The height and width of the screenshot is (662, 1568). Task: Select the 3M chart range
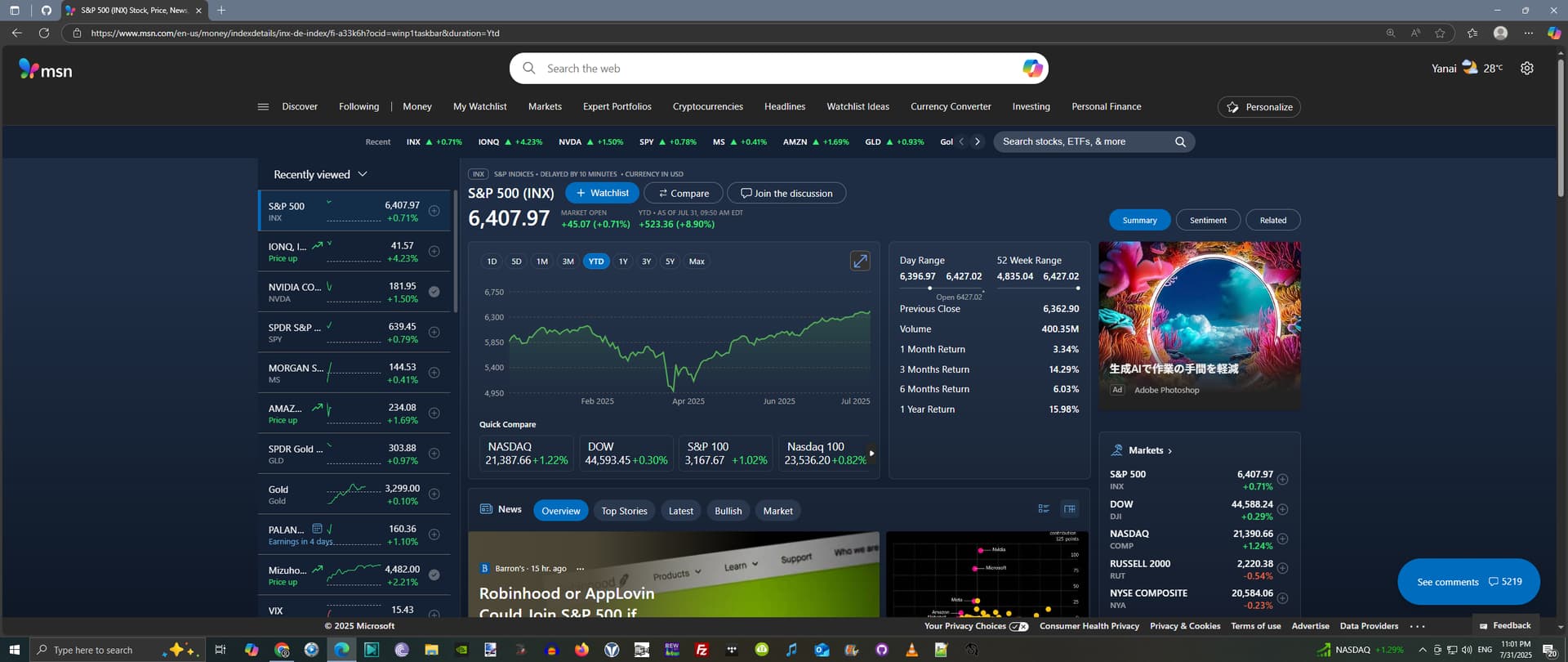(x=568, y=262)
